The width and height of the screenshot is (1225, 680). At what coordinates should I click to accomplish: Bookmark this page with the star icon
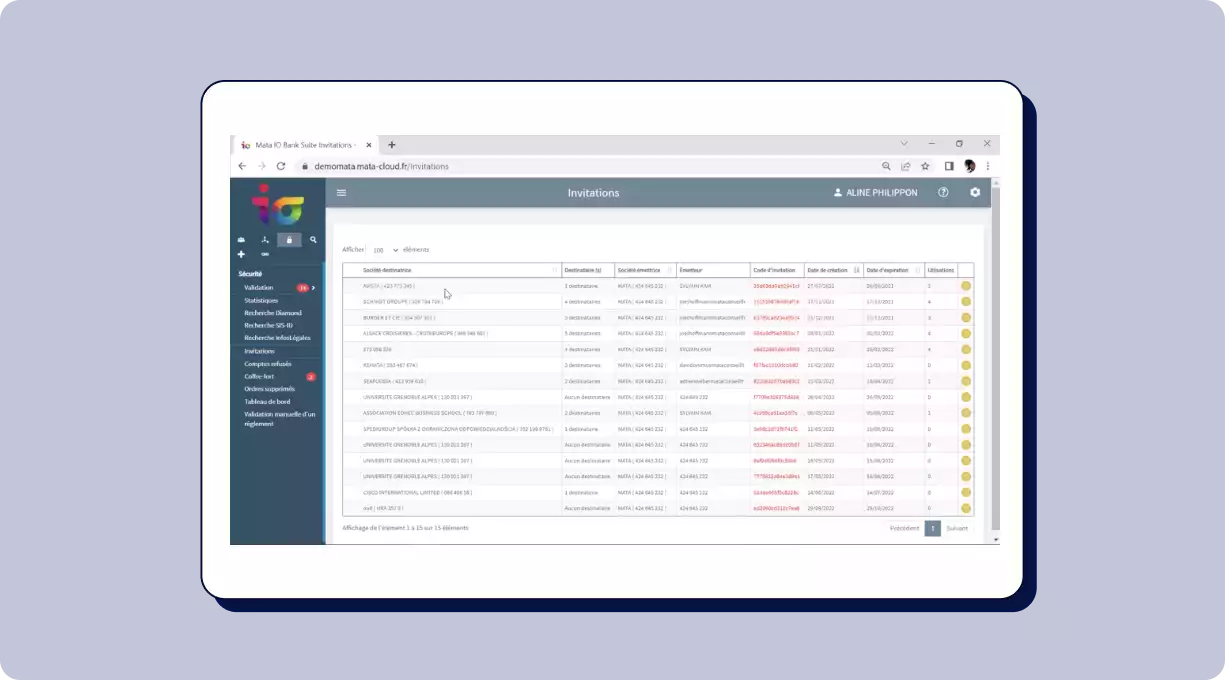[x=925, y=166]
